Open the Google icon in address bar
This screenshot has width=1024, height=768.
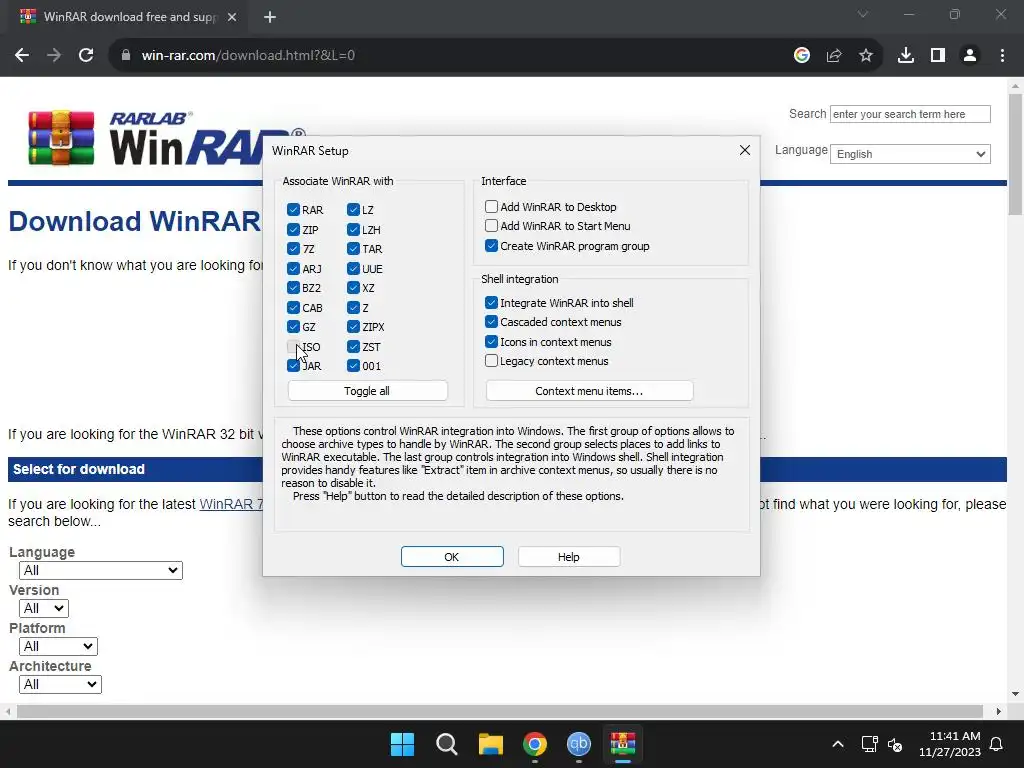tap(802, 56)
